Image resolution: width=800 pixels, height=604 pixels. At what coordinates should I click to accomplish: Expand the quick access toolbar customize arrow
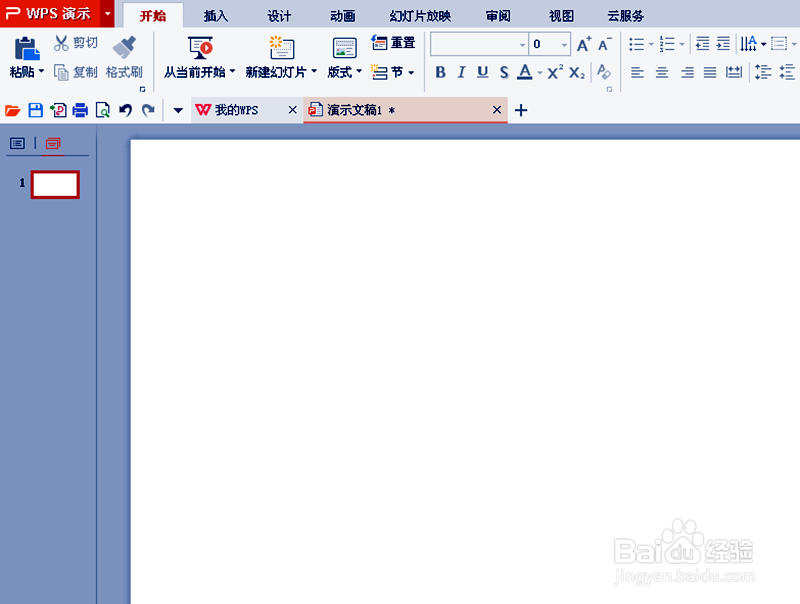tap(178, 110)
